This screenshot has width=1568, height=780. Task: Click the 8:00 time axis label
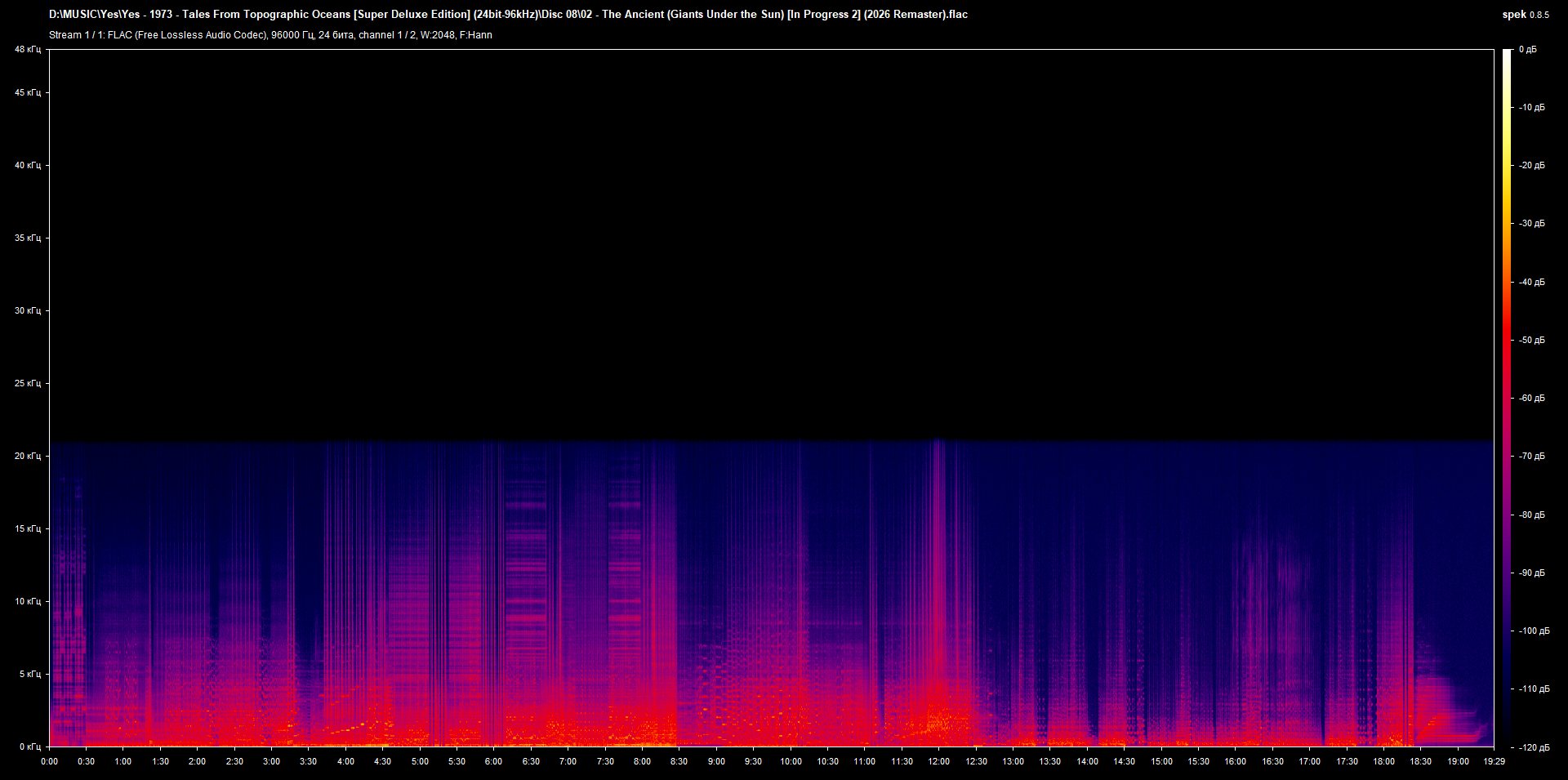[x=642, y=761]
